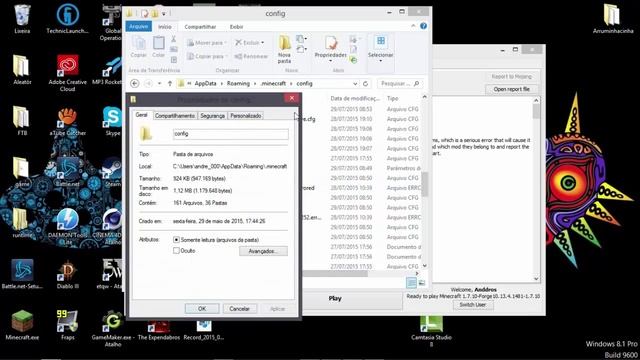This screenshot has width=640, height=360.
Task: Open Propriedades icon in Explorer ribbon
Action: [x=331, y=49]
